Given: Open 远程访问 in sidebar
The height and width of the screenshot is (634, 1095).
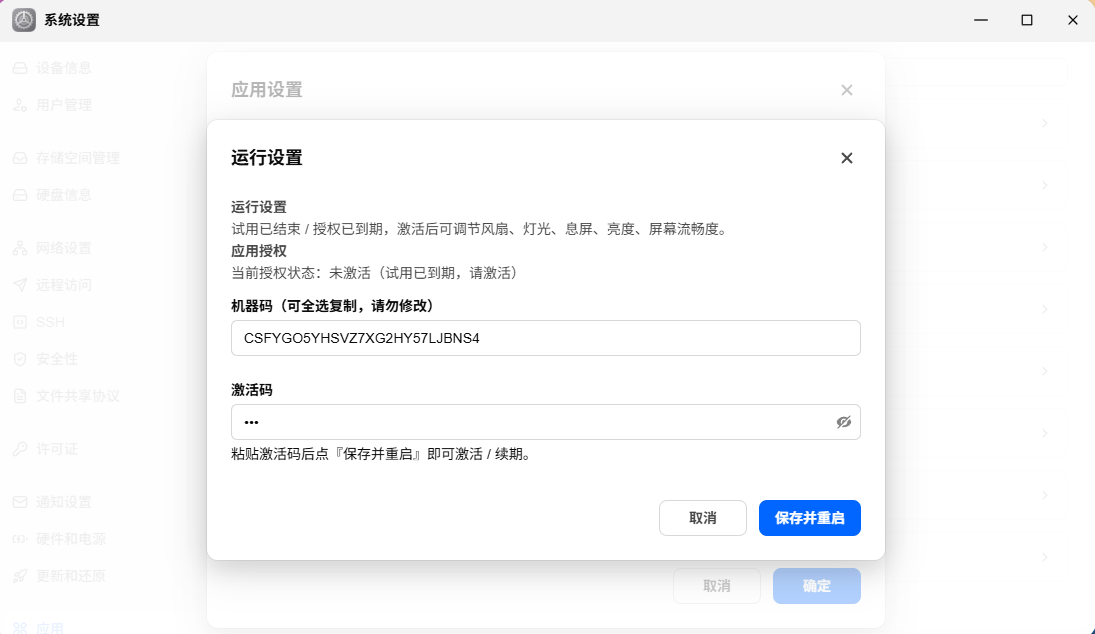Looking at the screenshot, I should [64, 285].
